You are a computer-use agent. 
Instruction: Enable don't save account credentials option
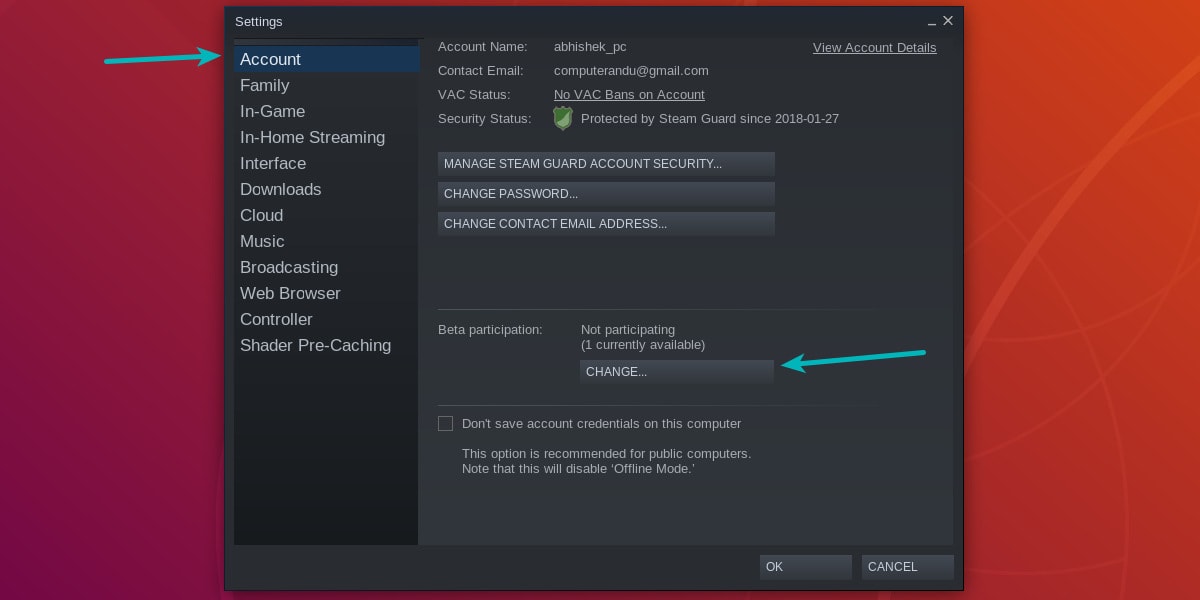(445, 423)
